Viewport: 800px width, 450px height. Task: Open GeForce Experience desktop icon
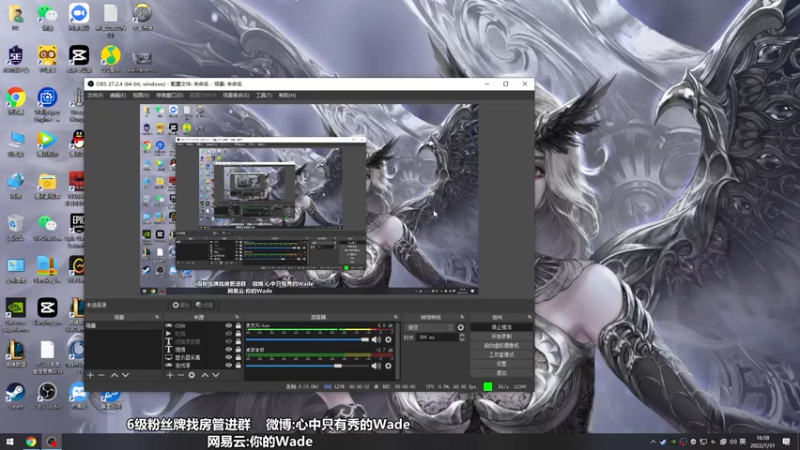(15, 315)
